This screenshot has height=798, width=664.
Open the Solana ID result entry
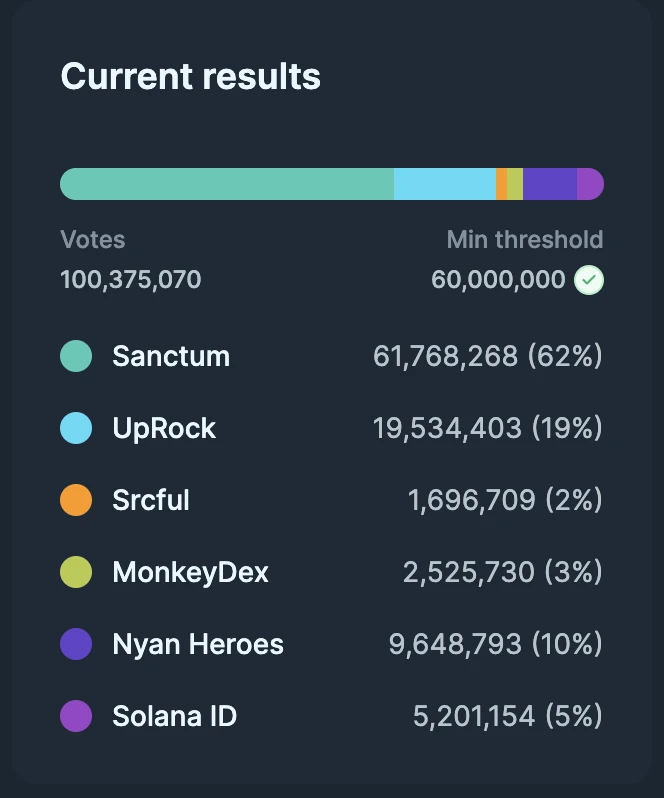click(175, 716)
